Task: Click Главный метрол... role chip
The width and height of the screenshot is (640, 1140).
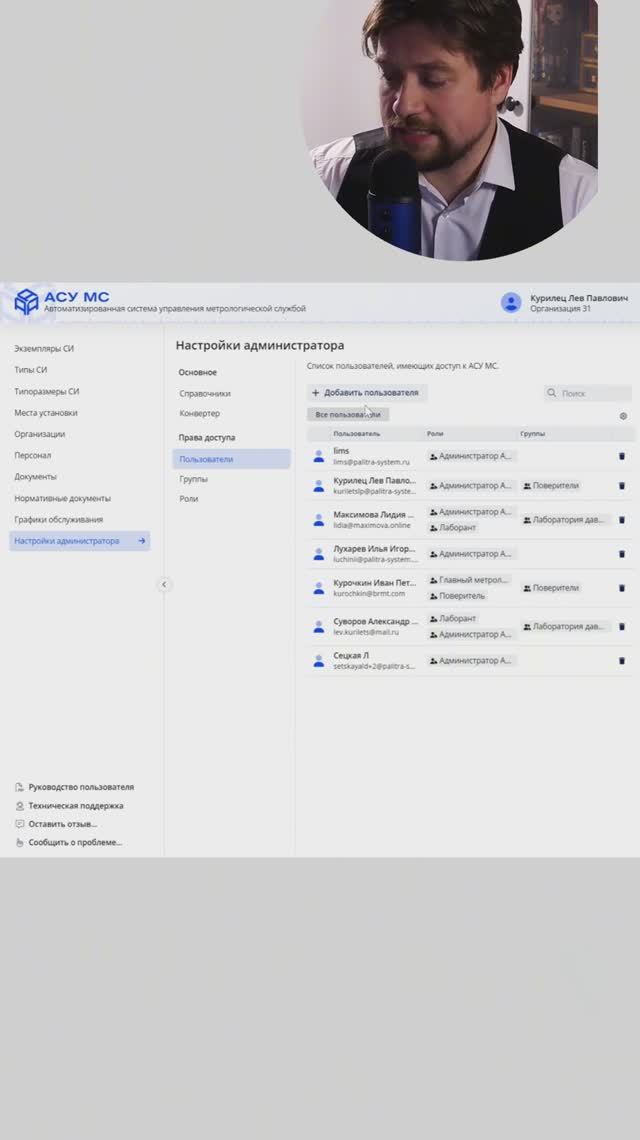Action: 469,580
